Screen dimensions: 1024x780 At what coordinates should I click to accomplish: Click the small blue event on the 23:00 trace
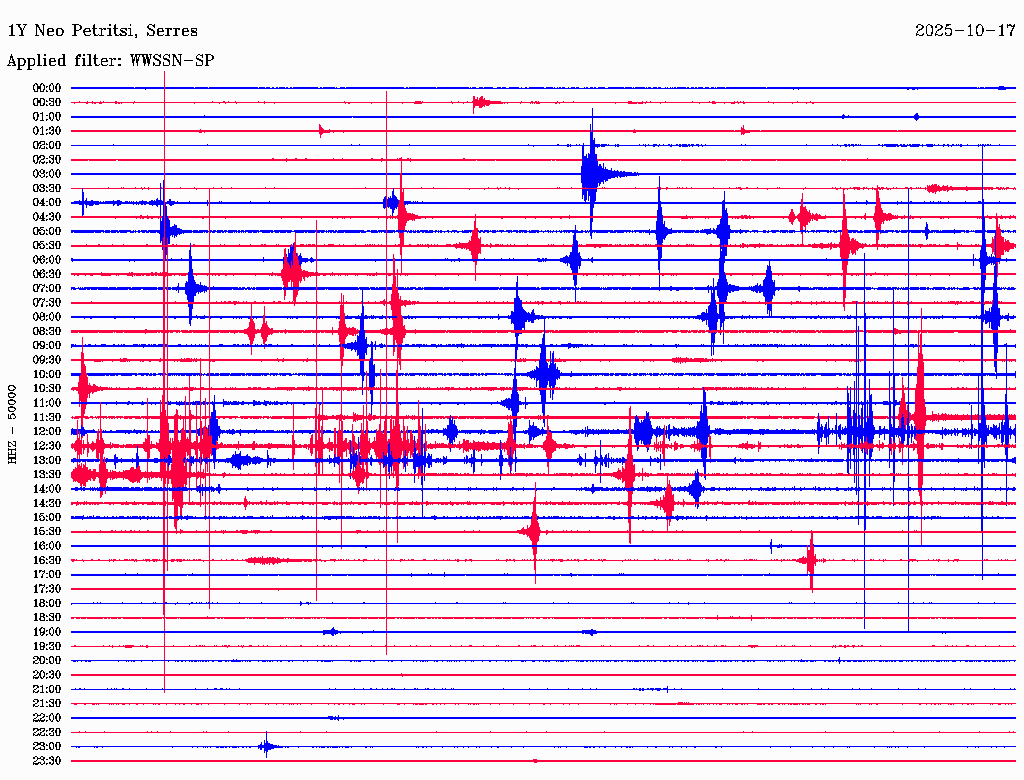point(267,746)
